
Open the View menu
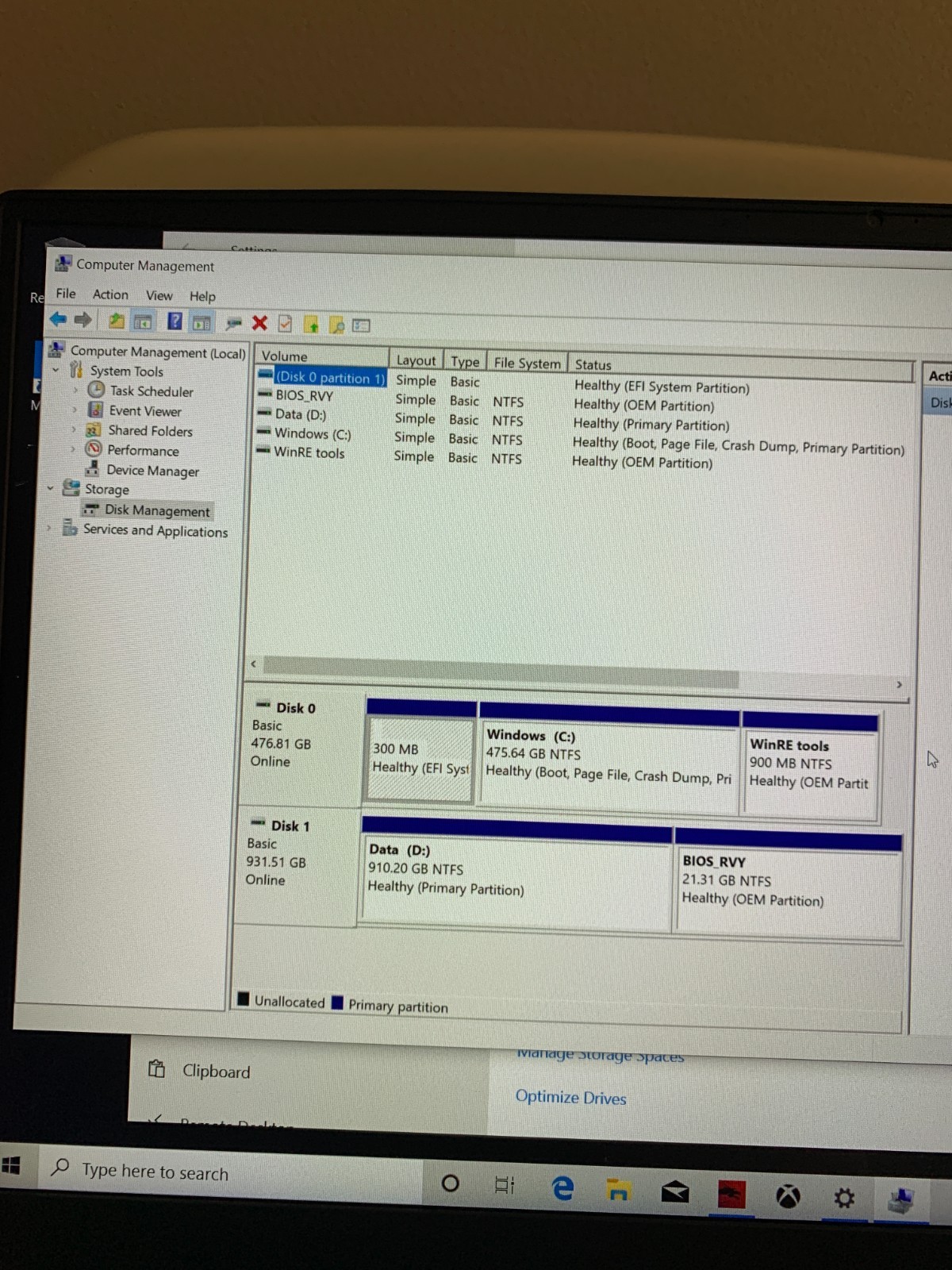159,295
